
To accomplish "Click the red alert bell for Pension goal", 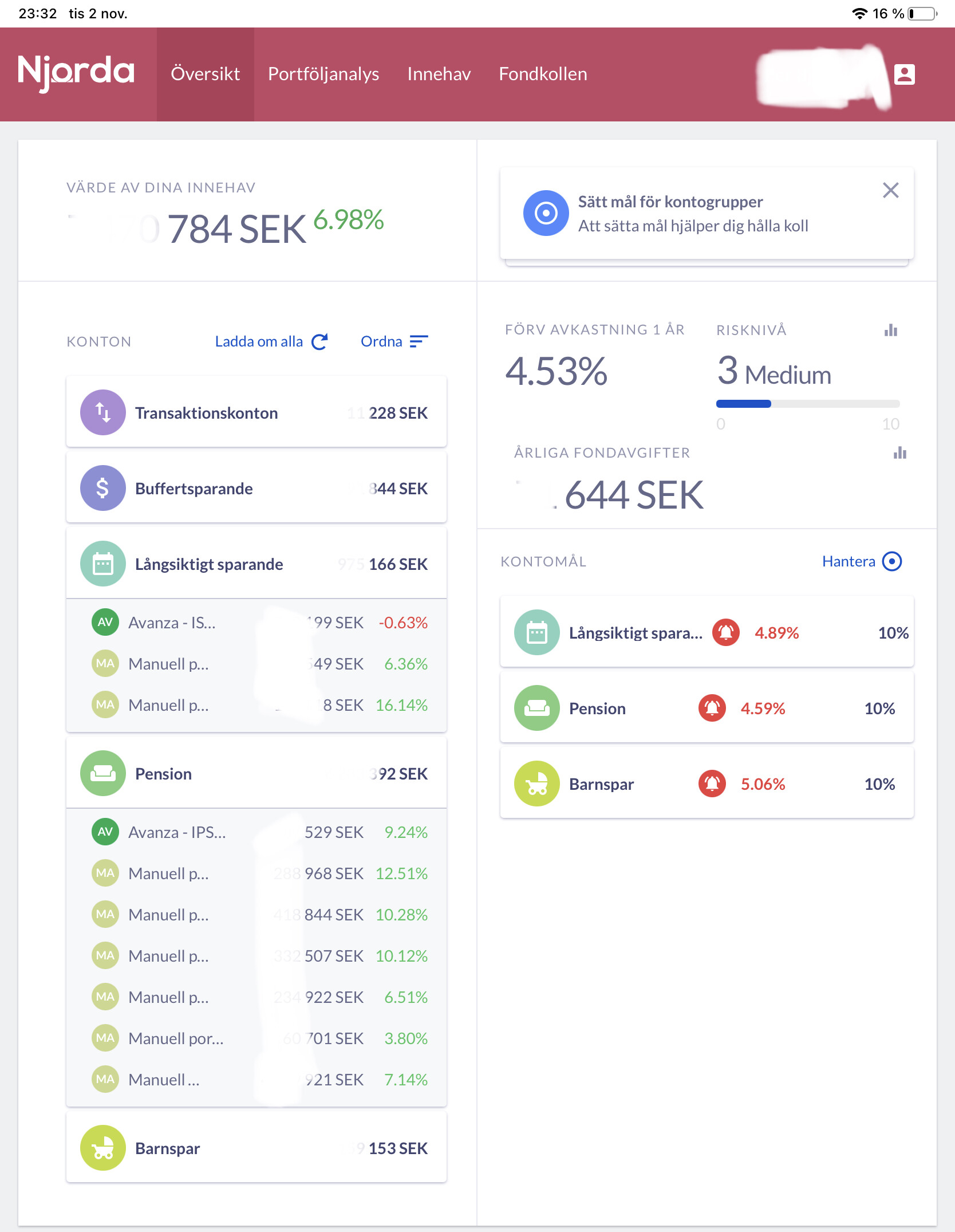I will 712,709.
